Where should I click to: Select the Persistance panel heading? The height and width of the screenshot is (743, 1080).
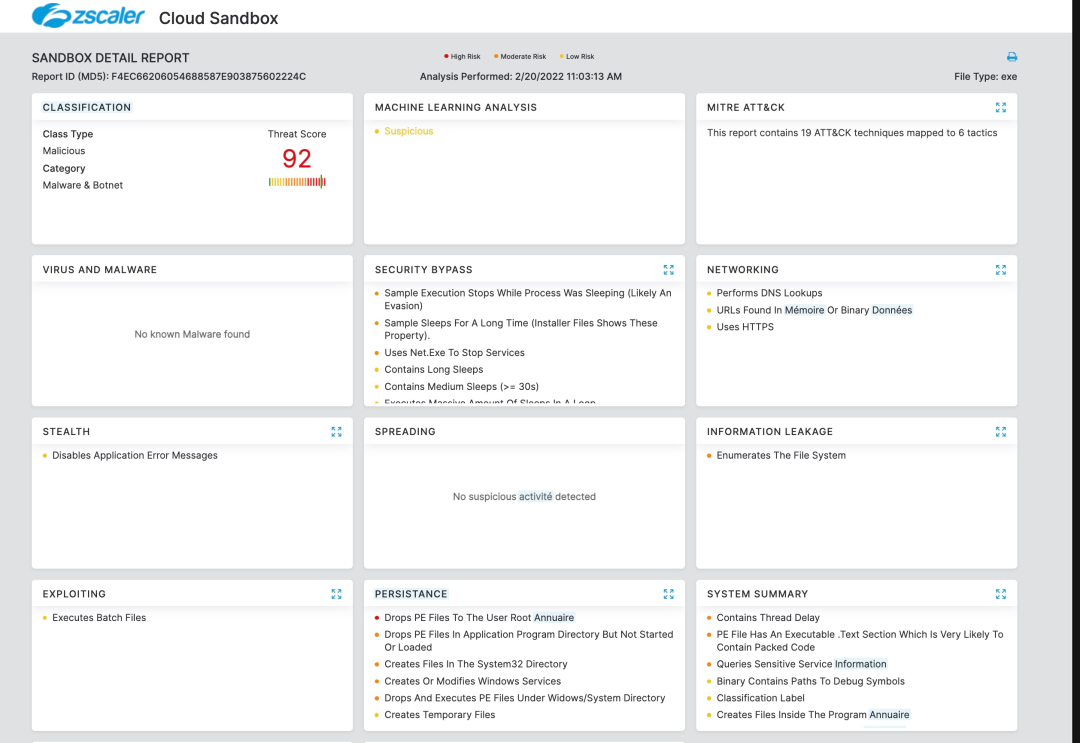[x=411, y=593]
